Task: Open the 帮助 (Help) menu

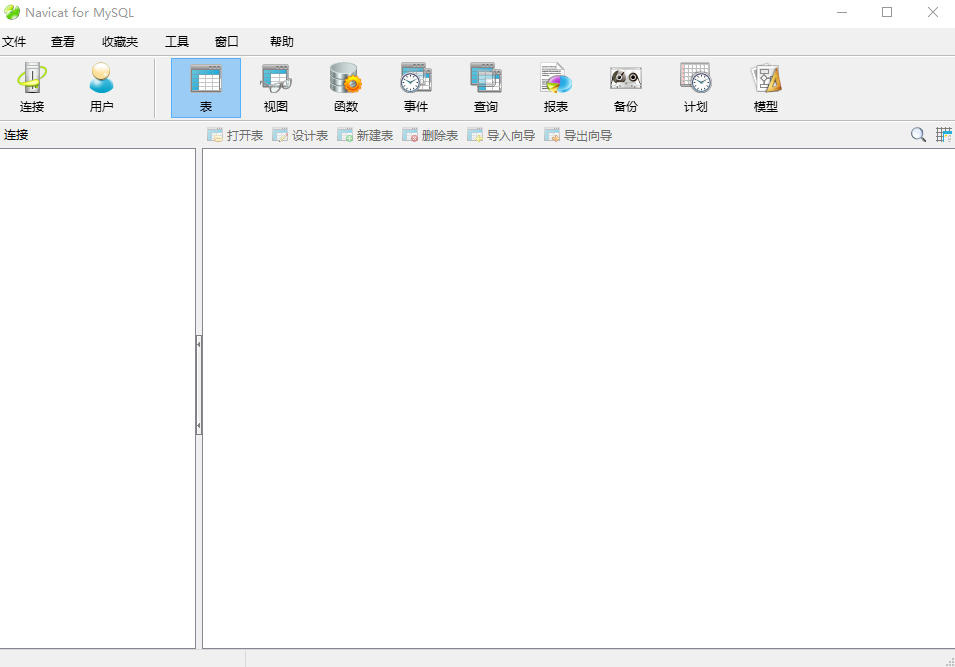Action: pyautogui.click(x=281, y=41)
